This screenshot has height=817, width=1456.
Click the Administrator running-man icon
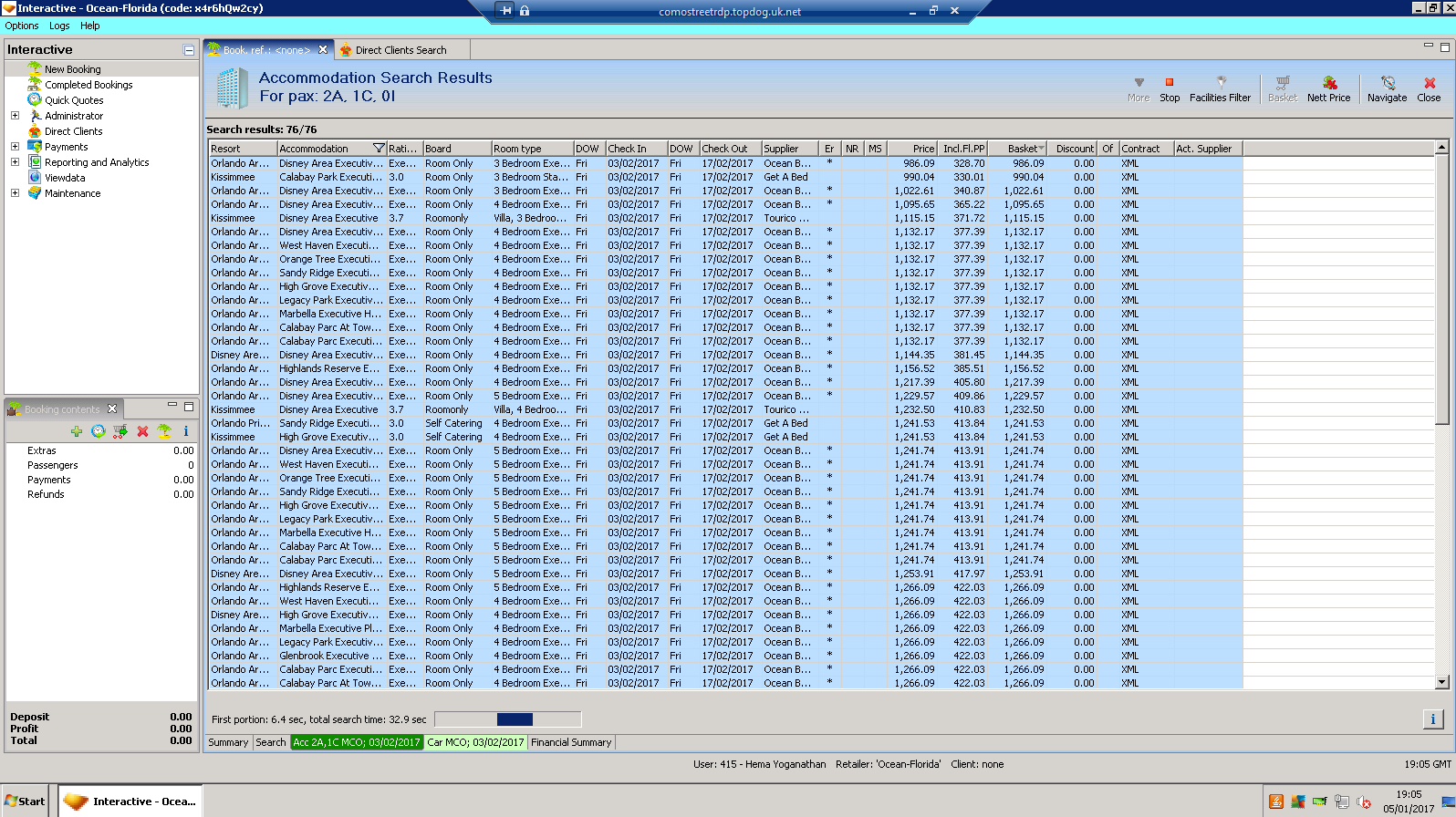35,116
